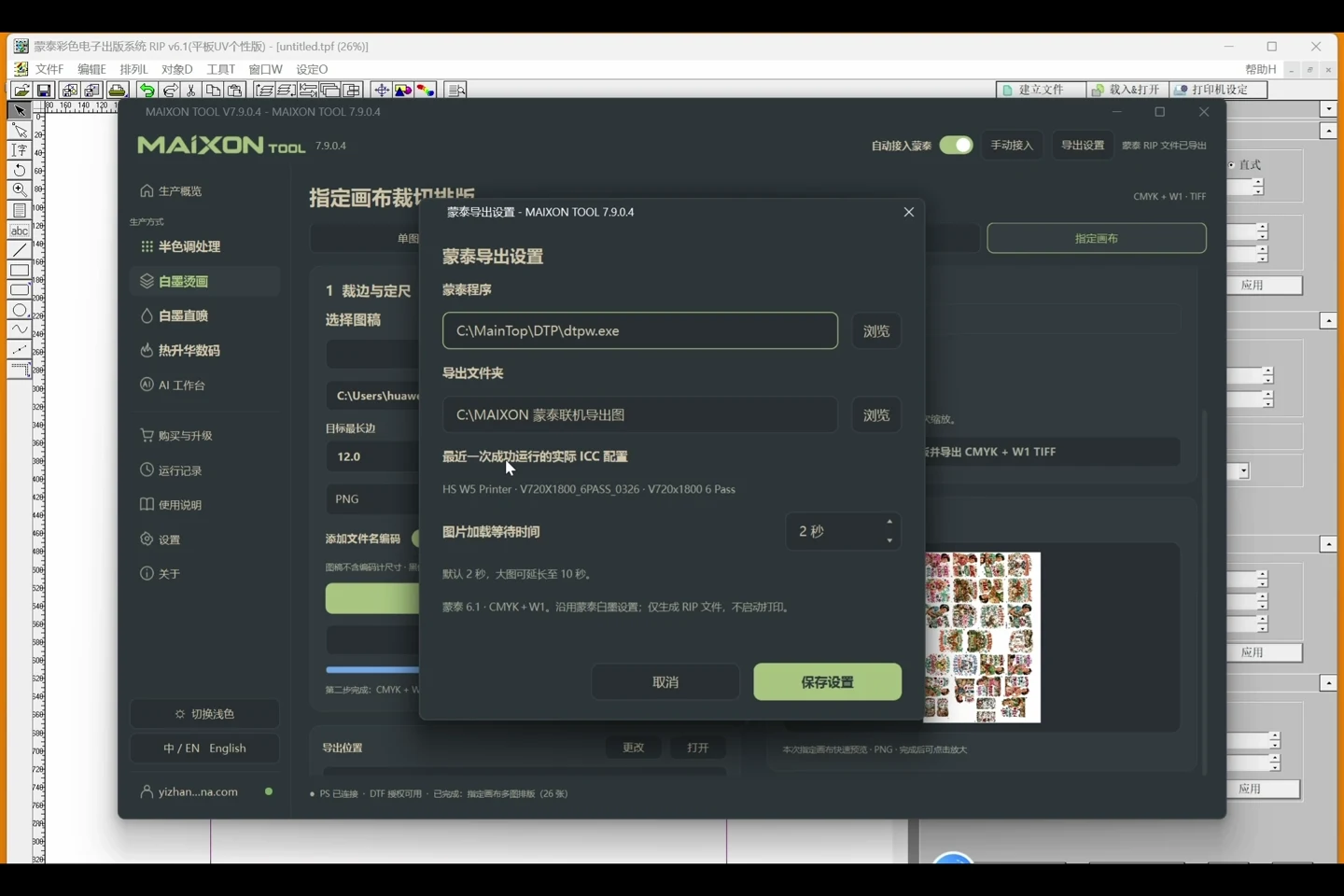Image resolution: width=1344 pixels, height=896 pixels.
Task: Toggle the 自动接入蒙泰 switch
Action: pos(956,145)
